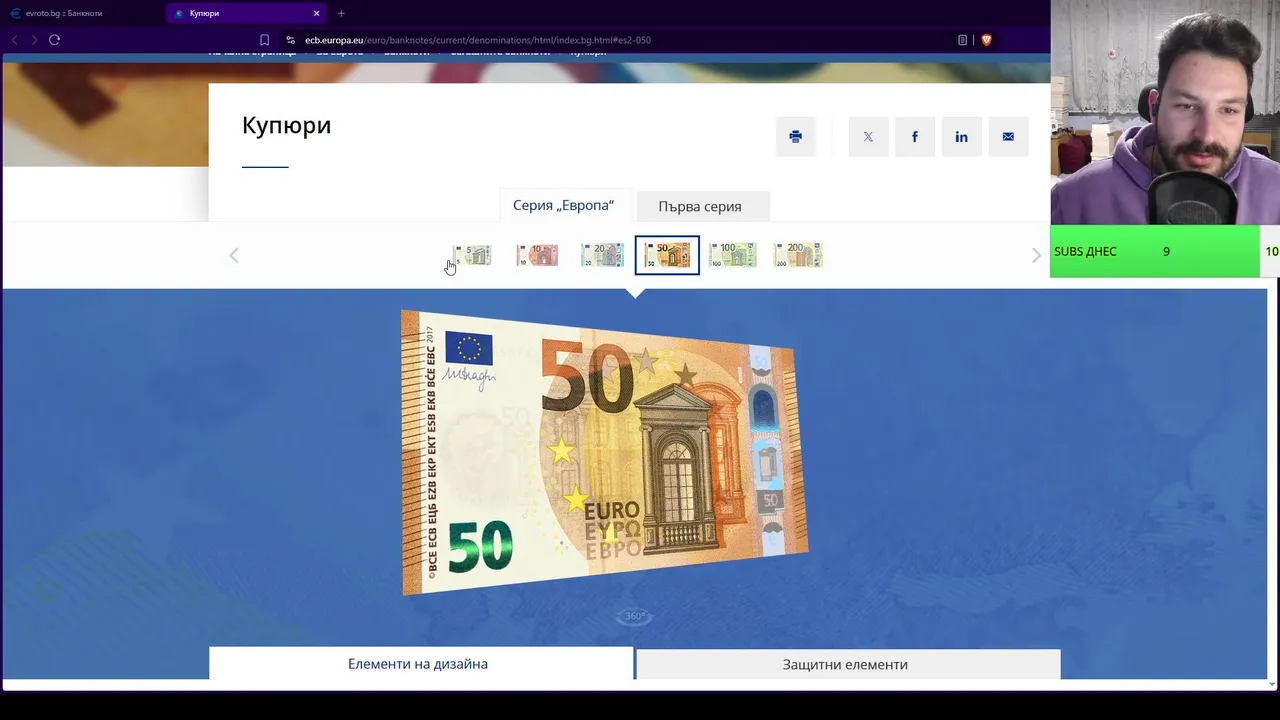Print the page with the printer icon
This screenshot has width=1280, height=720.
[x=795, y=137]
